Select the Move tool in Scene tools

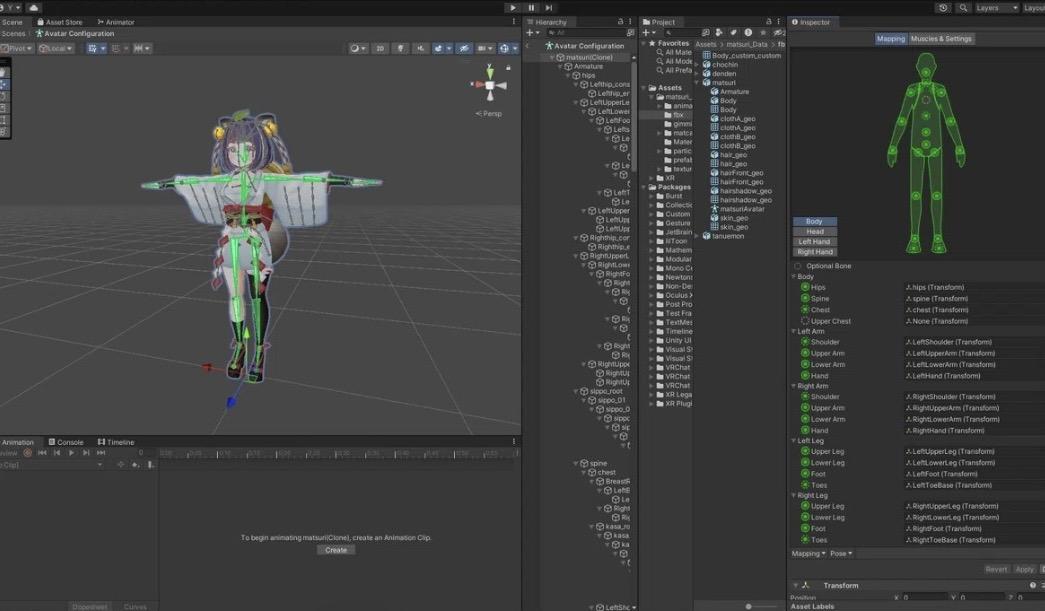4,85
